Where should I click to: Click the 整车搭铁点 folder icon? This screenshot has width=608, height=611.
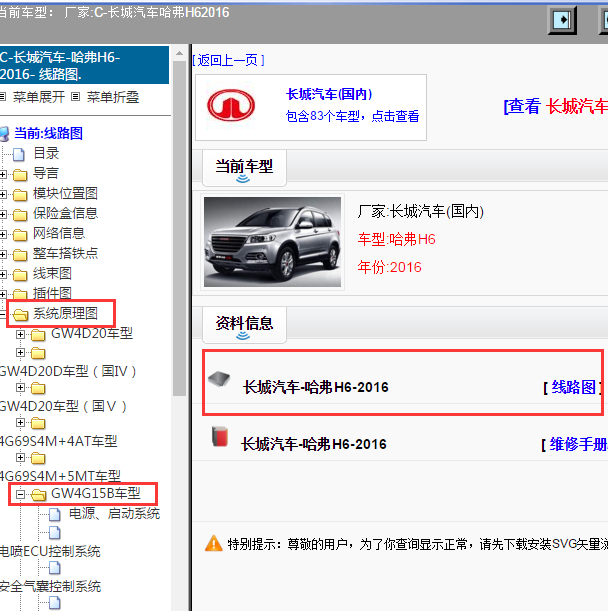point(20,255)
